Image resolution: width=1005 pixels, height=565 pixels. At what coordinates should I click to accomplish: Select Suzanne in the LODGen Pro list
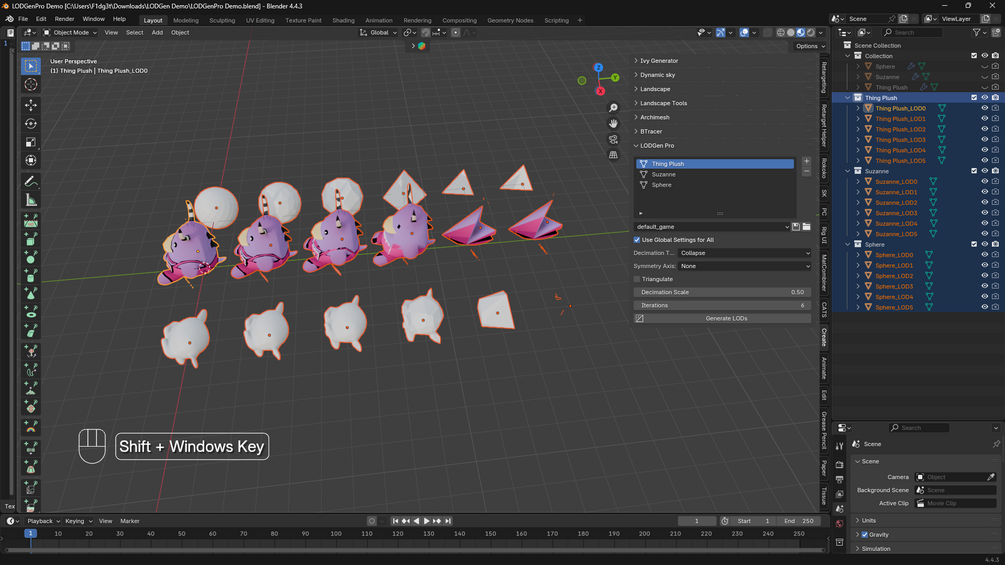coord(715,174)
